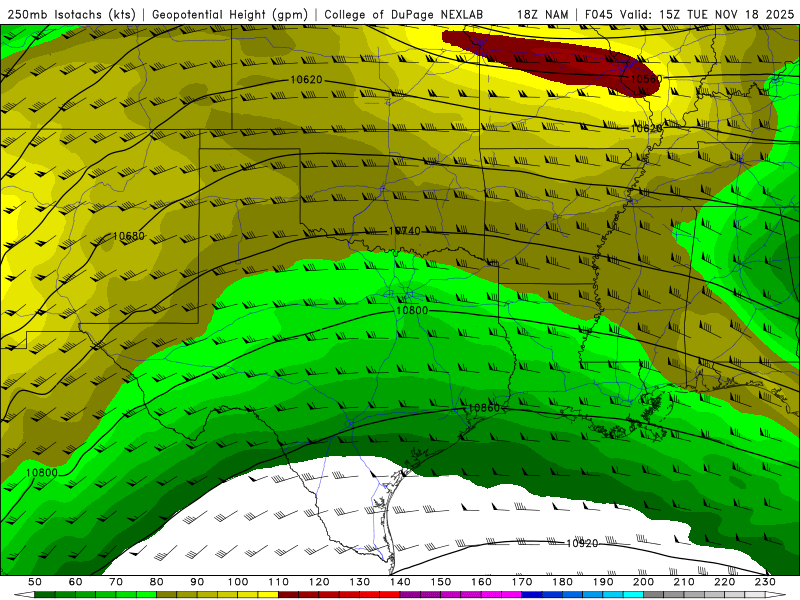Click the 80 value on the color scale
This screenshot has height=600, width=800.
click(157, 582)
